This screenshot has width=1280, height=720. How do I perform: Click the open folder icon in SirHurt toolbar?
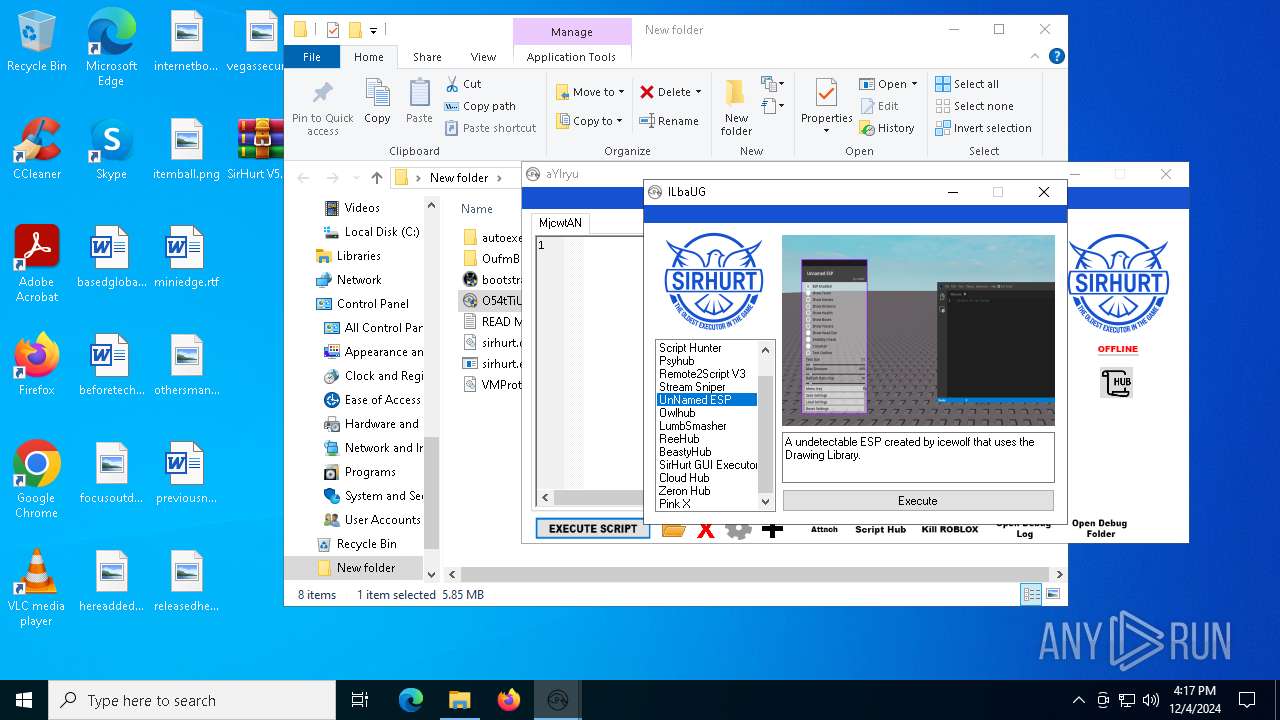coord(674,529)
